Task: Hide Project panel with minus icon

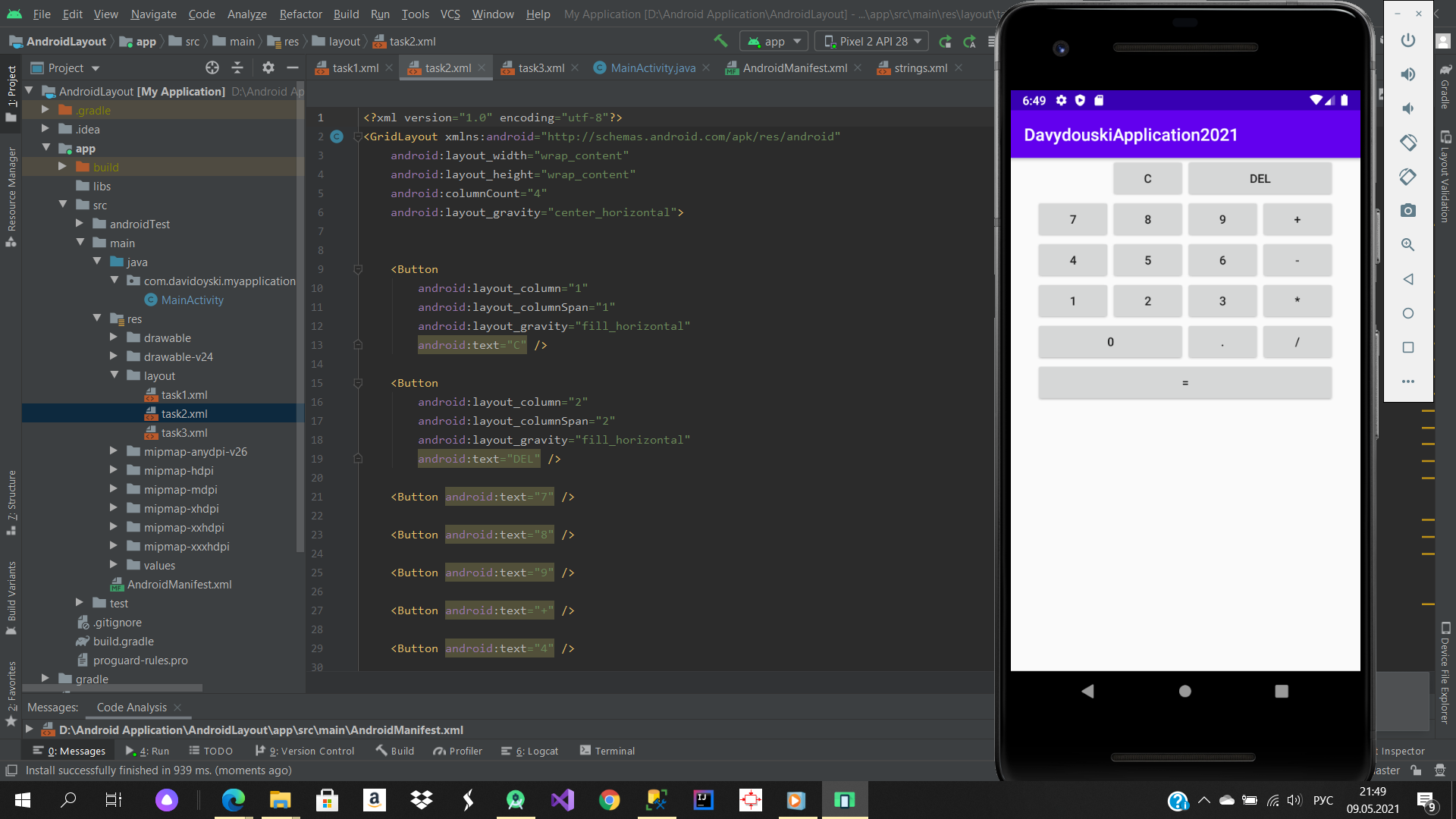Action: tap(293, 67)
